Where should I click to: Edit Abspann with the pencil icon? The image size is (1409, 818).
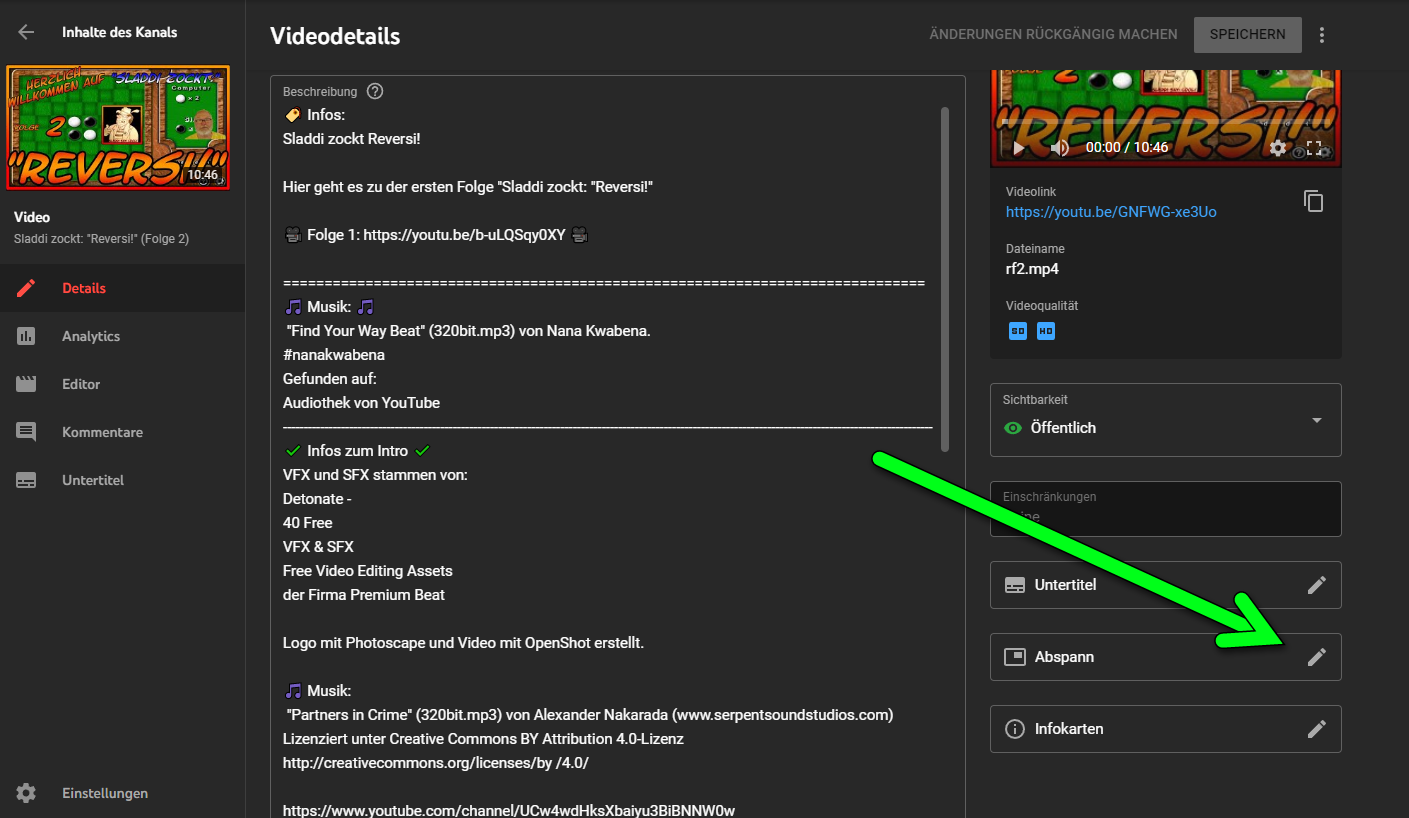(x=1317, y=657)
